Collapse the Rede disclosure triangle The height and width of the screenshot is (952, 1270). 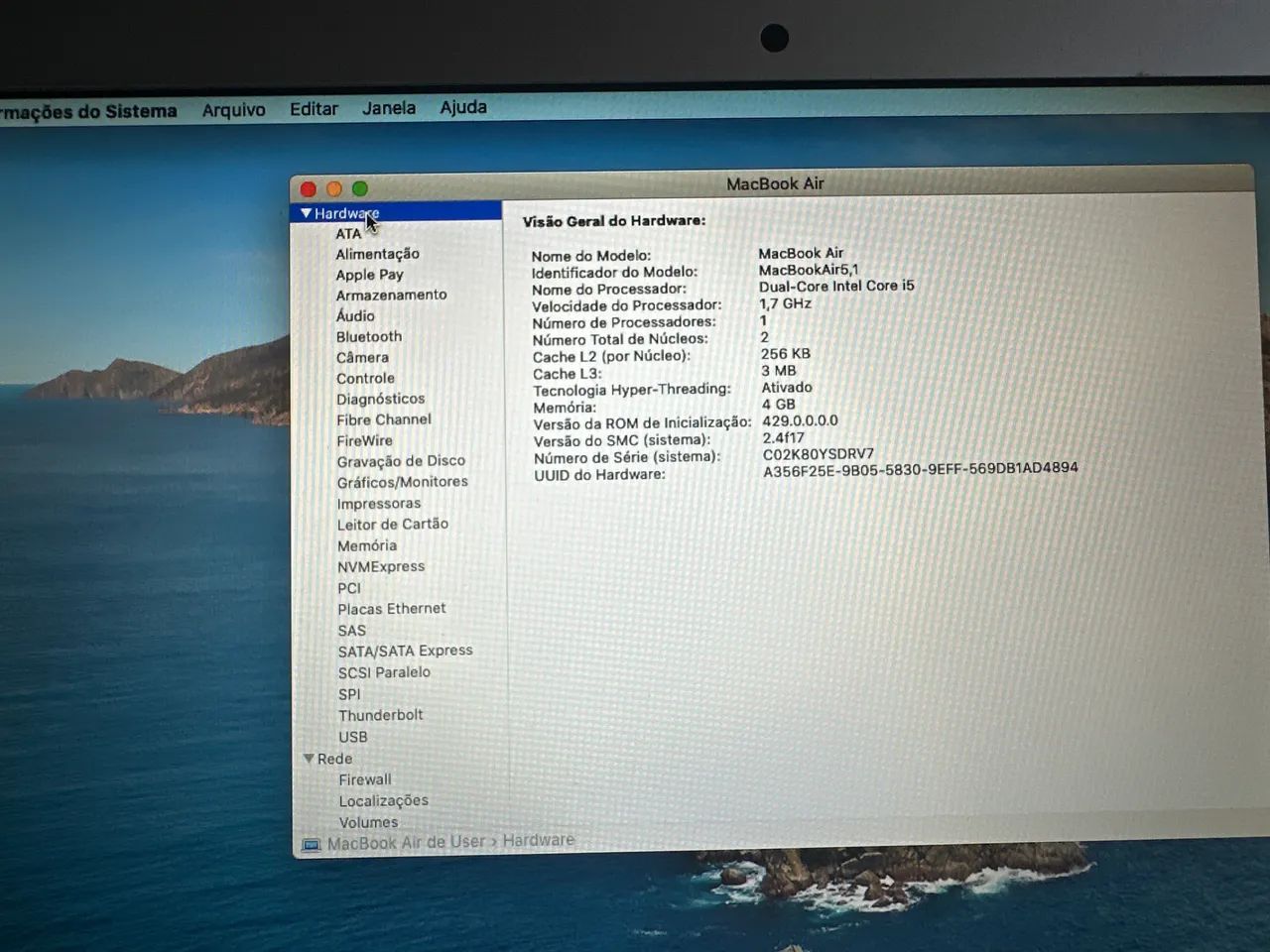pos(310,758)
